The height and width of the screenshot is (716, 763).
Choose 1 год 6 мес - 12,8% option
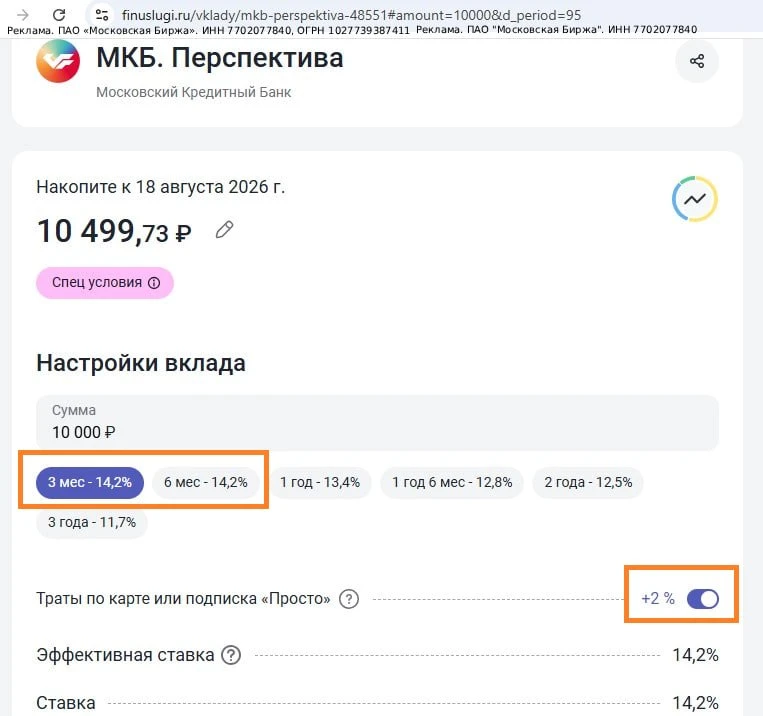click(x=452, y=482)
